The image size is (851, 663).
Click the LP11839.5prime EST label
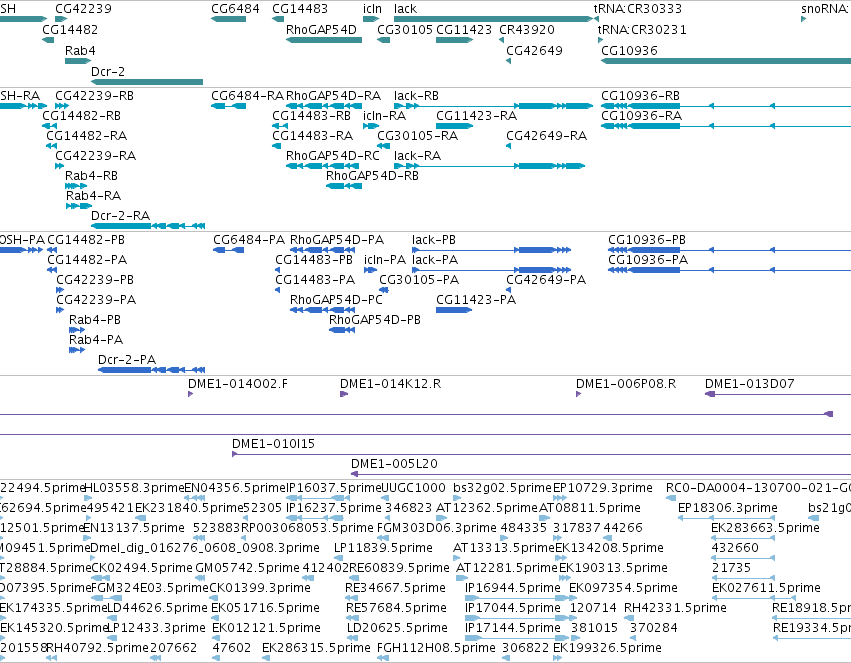pyautogui.click(x=383, y=547)
